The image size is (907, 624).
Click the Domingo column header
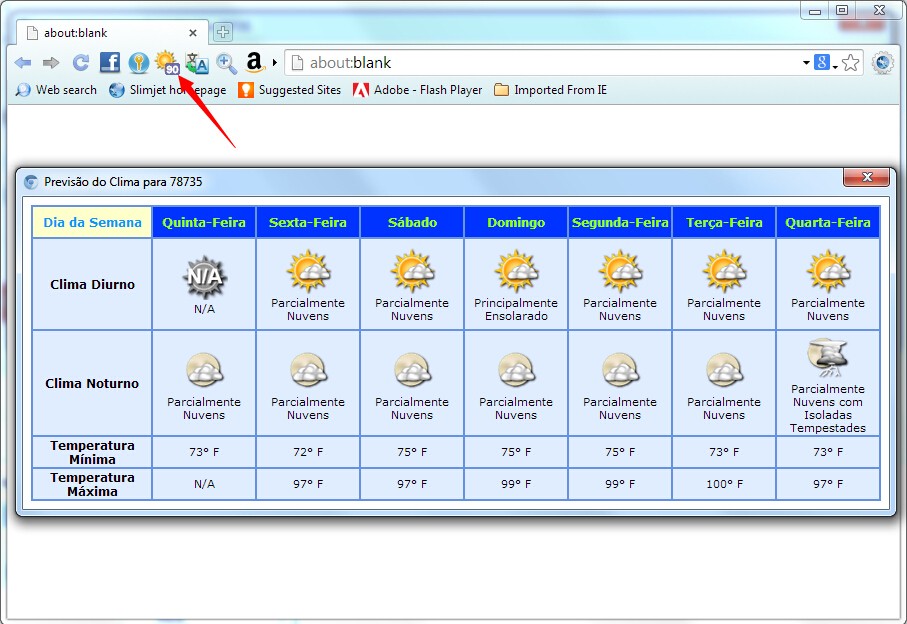[516, 223]
